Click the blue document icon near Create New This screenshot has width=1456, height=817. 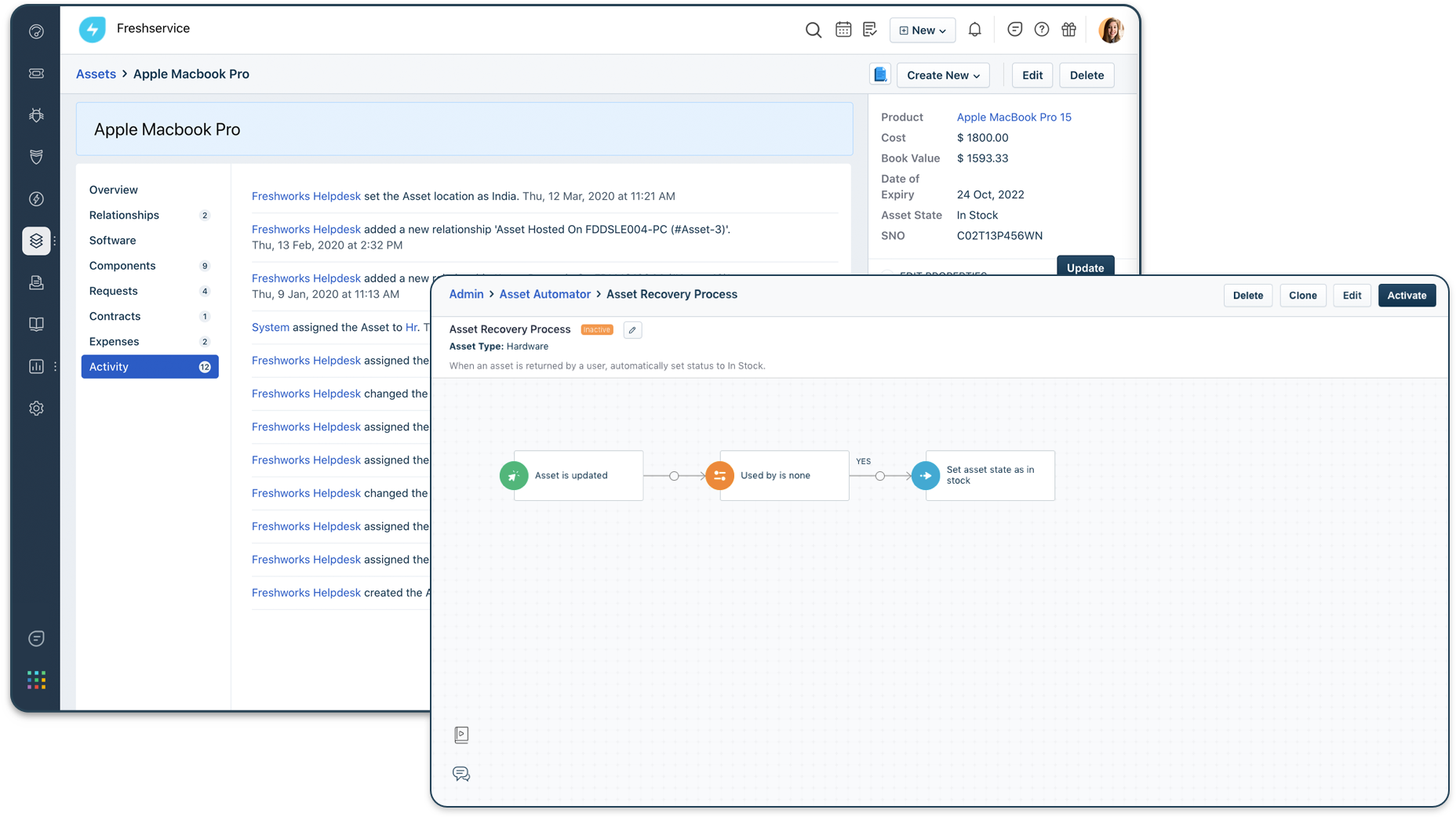(880, 74)
